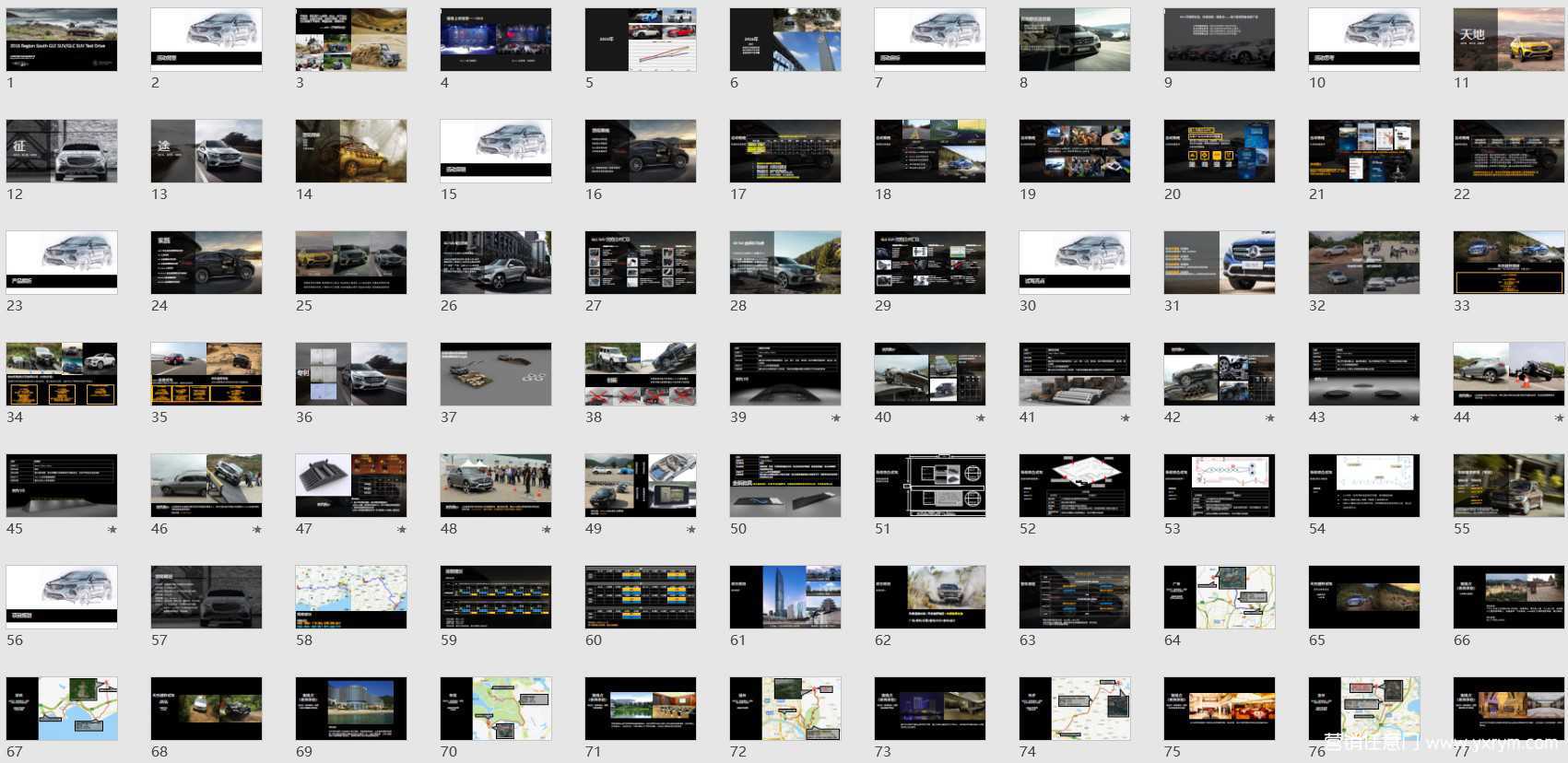The height and width of the screenshot is (763, 1568).
Task: Select slide 9 dark car lineup thumbnail
Action: (x=1220, y=40)
